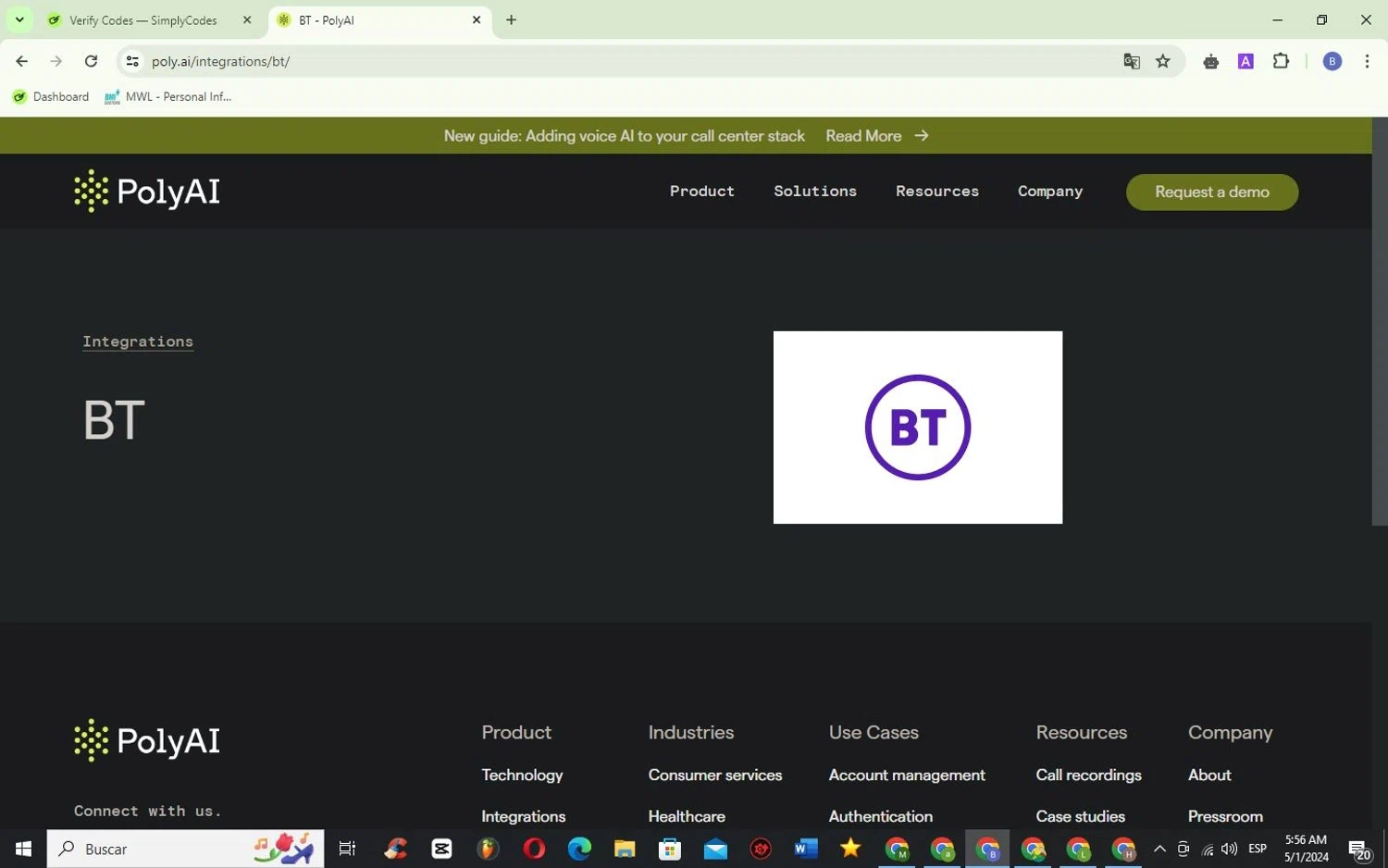Open Account management footer link
Image resolution: width=1388 pixels, height=868 pixels.
[x=907, y=775]
